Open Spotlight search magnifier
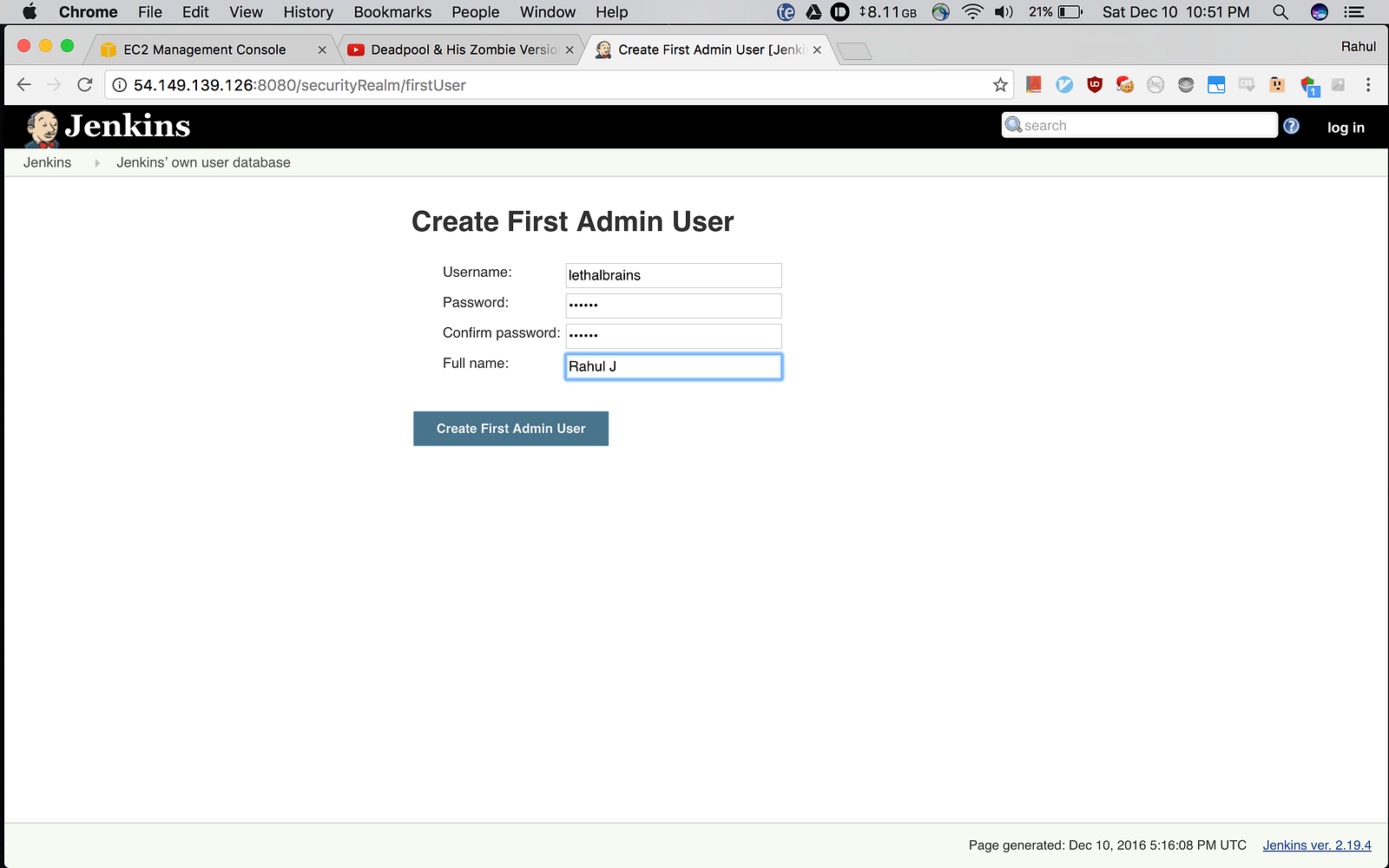Image resolution: width=1389 pixels, height=868 pixels. pos(1280,12)
